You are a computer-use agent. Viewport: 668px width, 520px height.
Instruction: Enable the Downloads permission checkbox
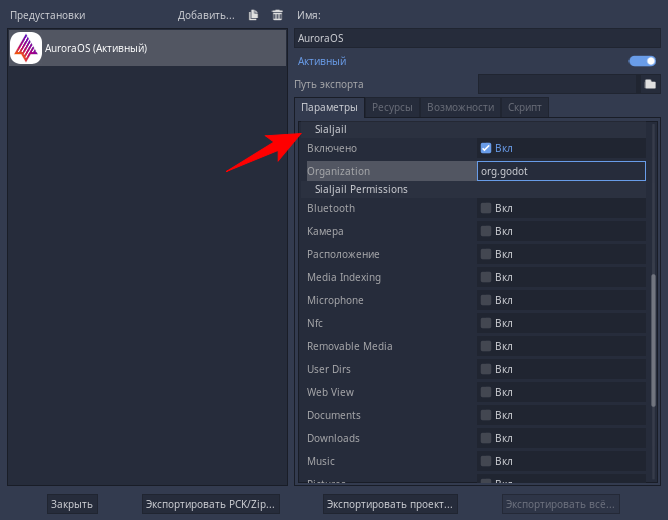pos(486,438)
